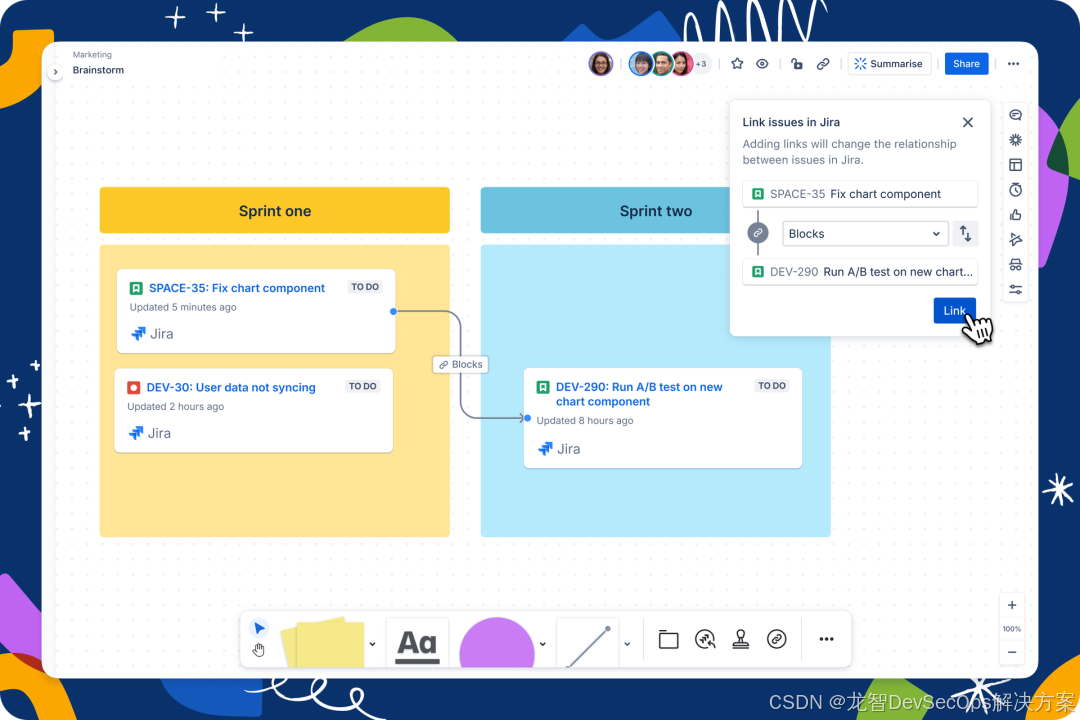Open the Blocks link type dropdown
The width and height of the screenshot is (1080, 720).
865,234
